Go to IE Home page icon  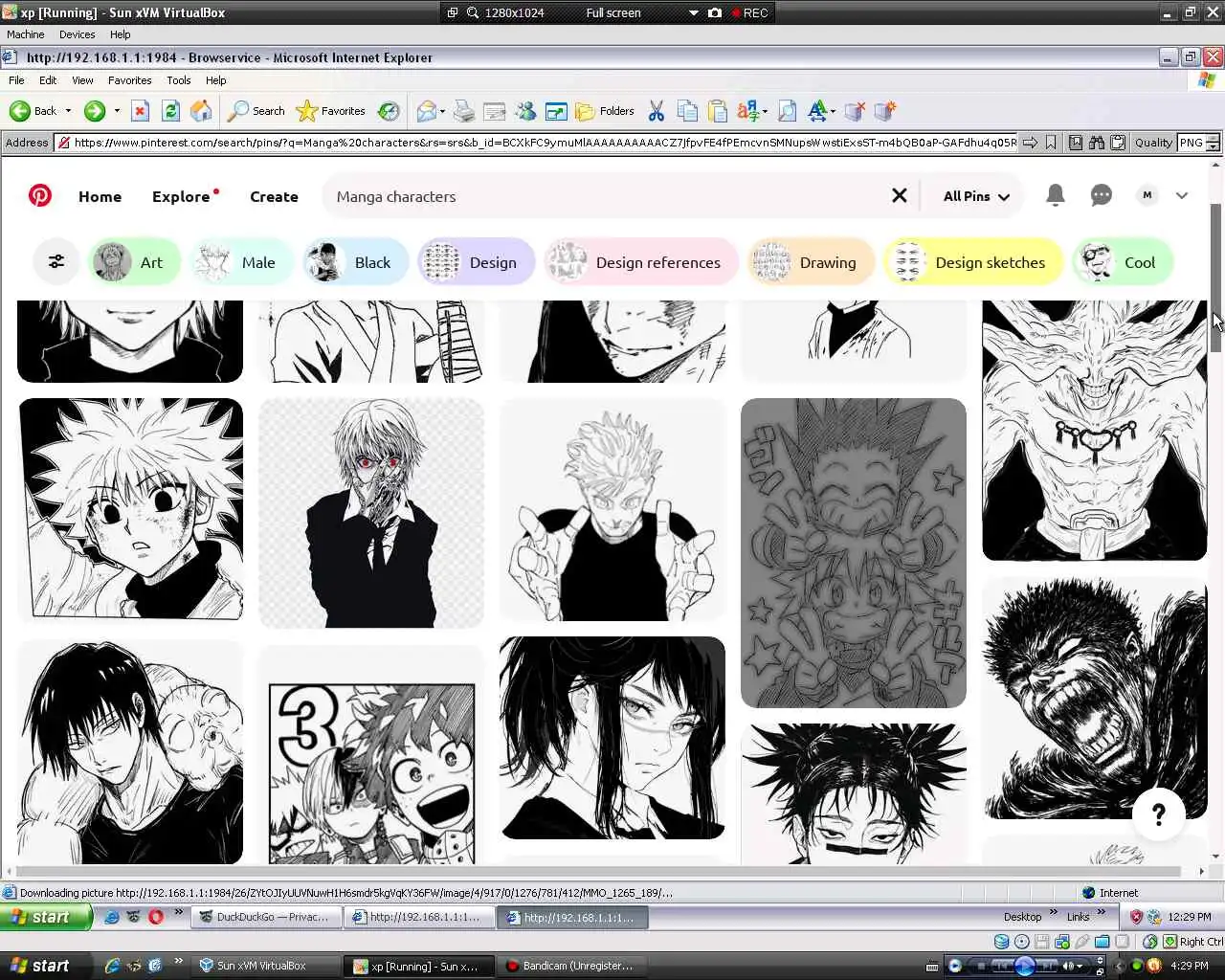pyautogui.click(x=201, y=111)
